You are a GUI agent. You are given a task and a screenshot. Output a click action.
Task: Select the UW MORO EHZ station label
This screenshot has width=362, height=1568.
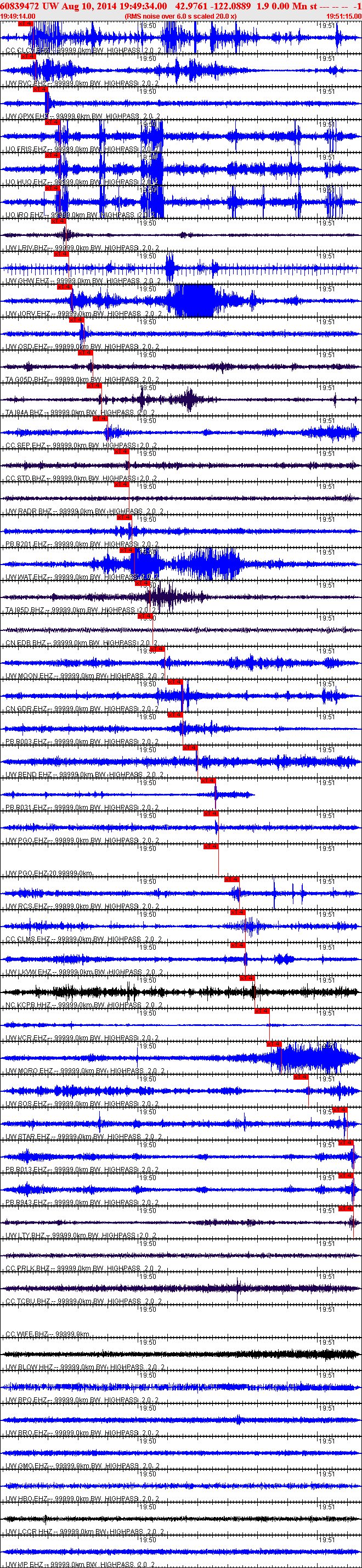(x=84, y=1071)
